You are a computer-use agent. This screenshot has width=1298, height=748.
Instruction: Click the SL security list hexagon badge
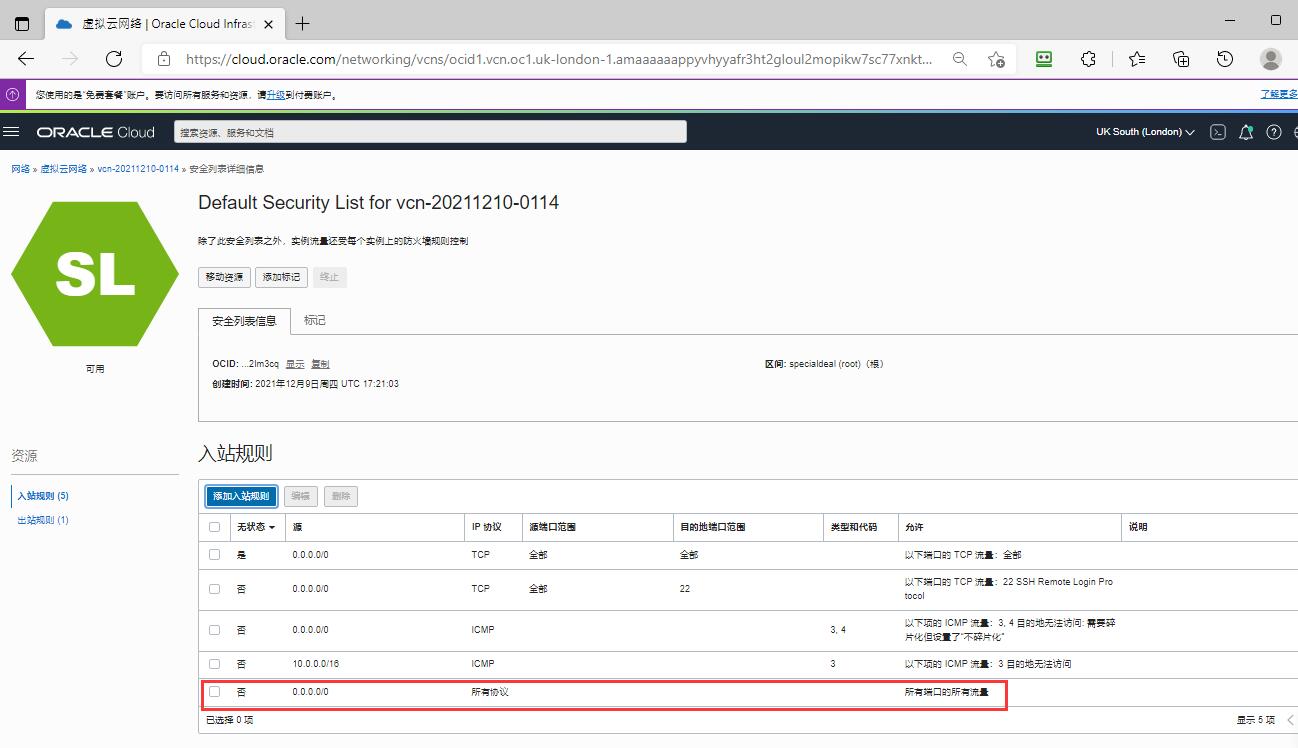click(95, 273)
